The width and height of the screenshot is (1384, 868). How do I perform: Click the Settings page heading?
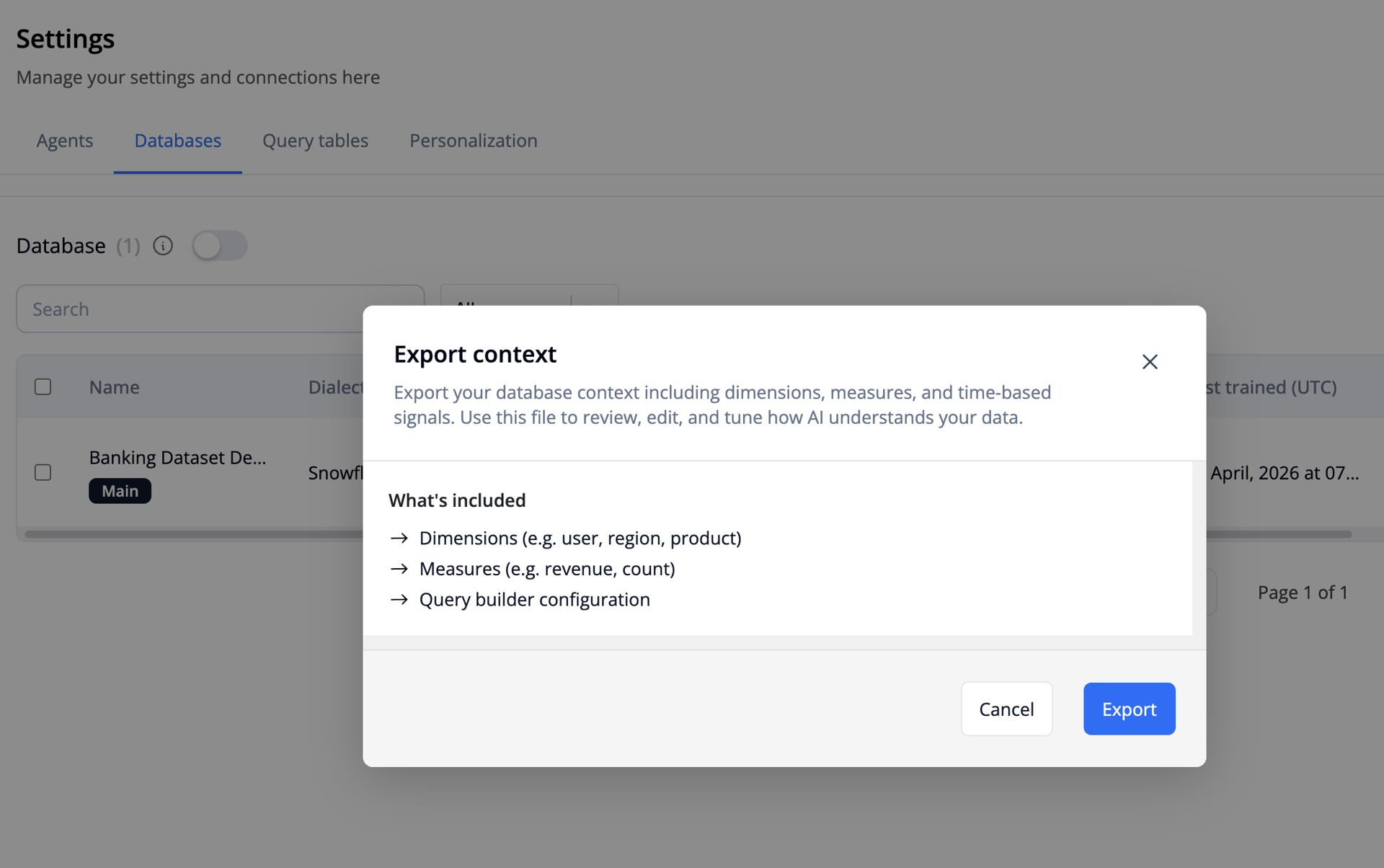pos(66,38)
